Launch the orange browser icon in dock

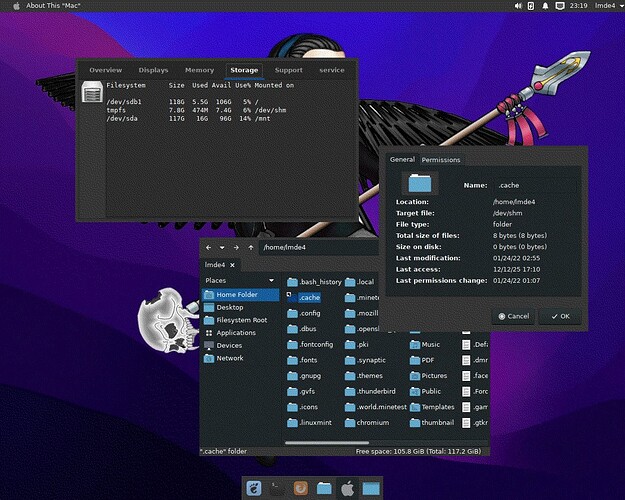(301, 488)
